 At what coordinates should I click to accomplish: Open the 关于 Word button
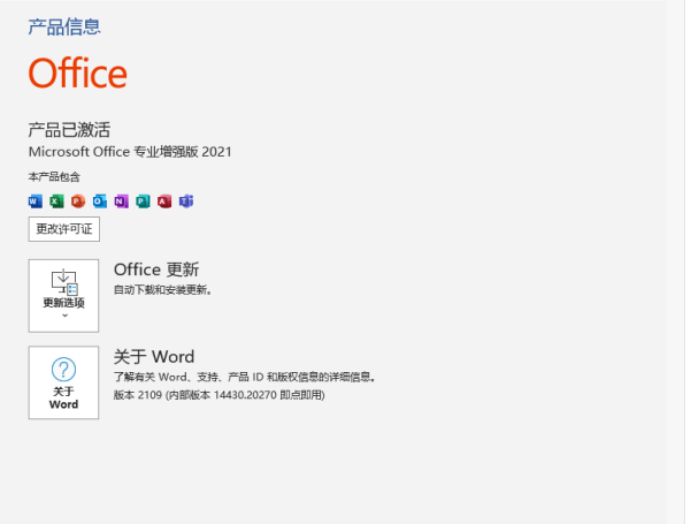point(64,383)
